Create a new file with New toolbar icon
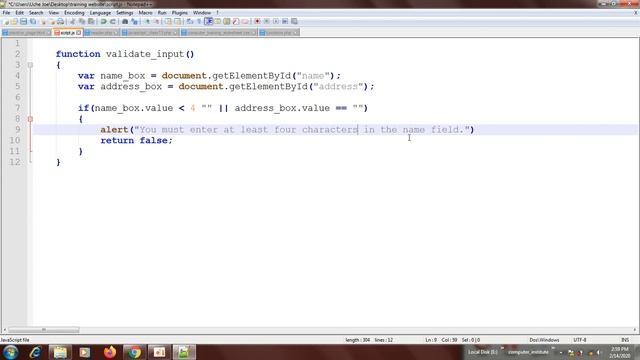The image size is (640, 360). (6, 21)
